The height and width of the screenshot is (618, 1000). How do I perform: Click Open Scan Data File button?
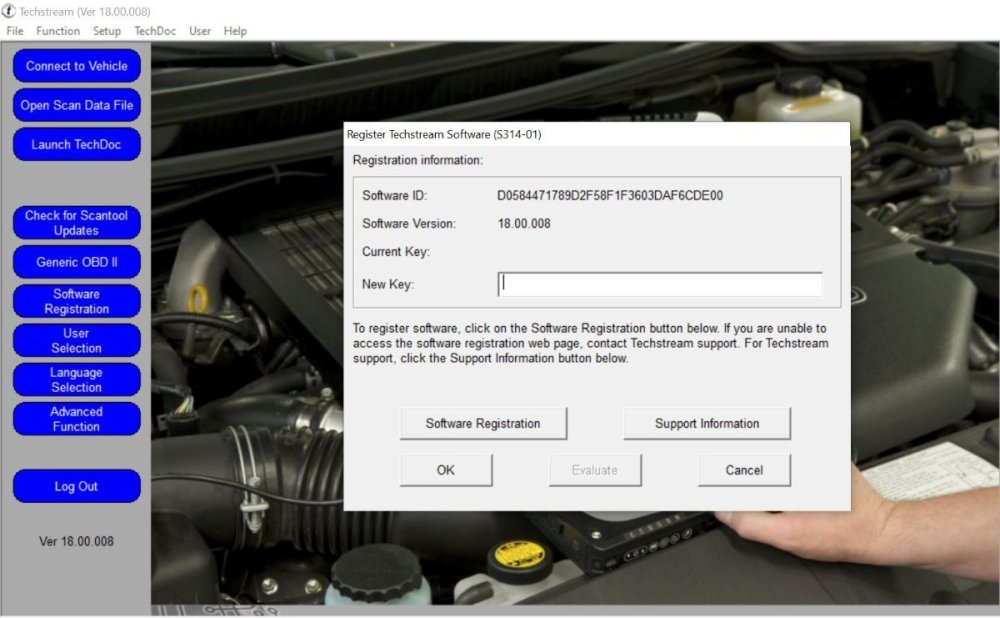(x=76, y=105)
